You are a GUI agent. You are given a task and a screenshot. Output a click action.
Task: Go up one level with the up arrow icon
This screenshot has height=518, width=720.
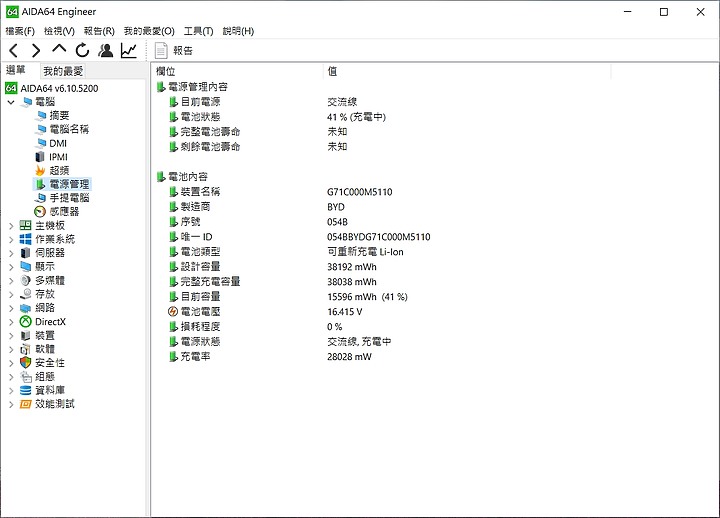[x=59, y=50]
